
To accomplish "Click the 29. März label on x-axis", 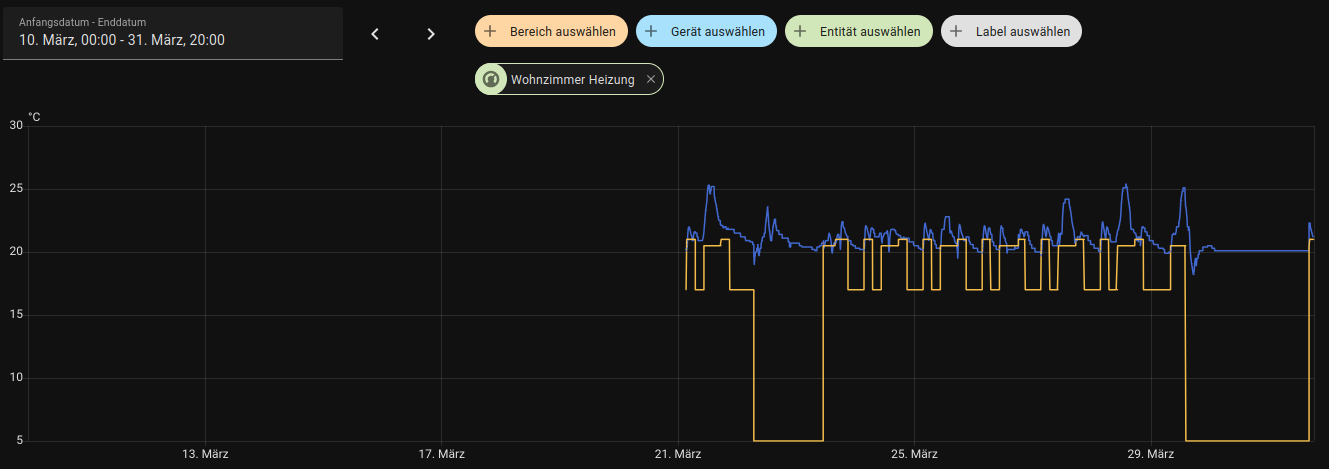I will (1151, 454).
